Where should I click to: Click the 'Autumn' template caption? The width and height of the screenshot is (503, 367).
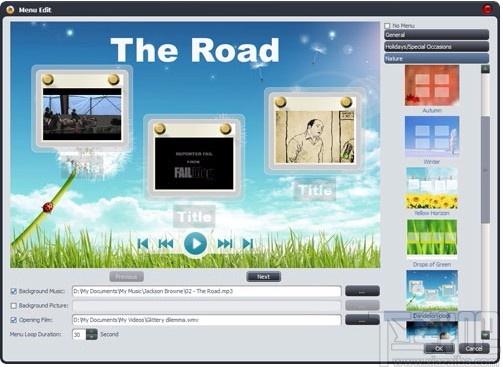[432, 110]
